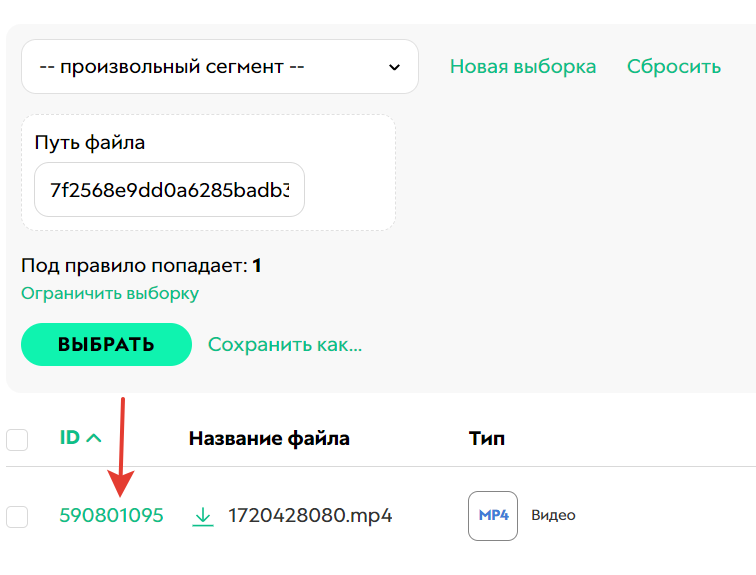Image resolution: width=756 pixels, height=575 pixels.
Task: Click the Название файла column header
Action: point(269,439)
